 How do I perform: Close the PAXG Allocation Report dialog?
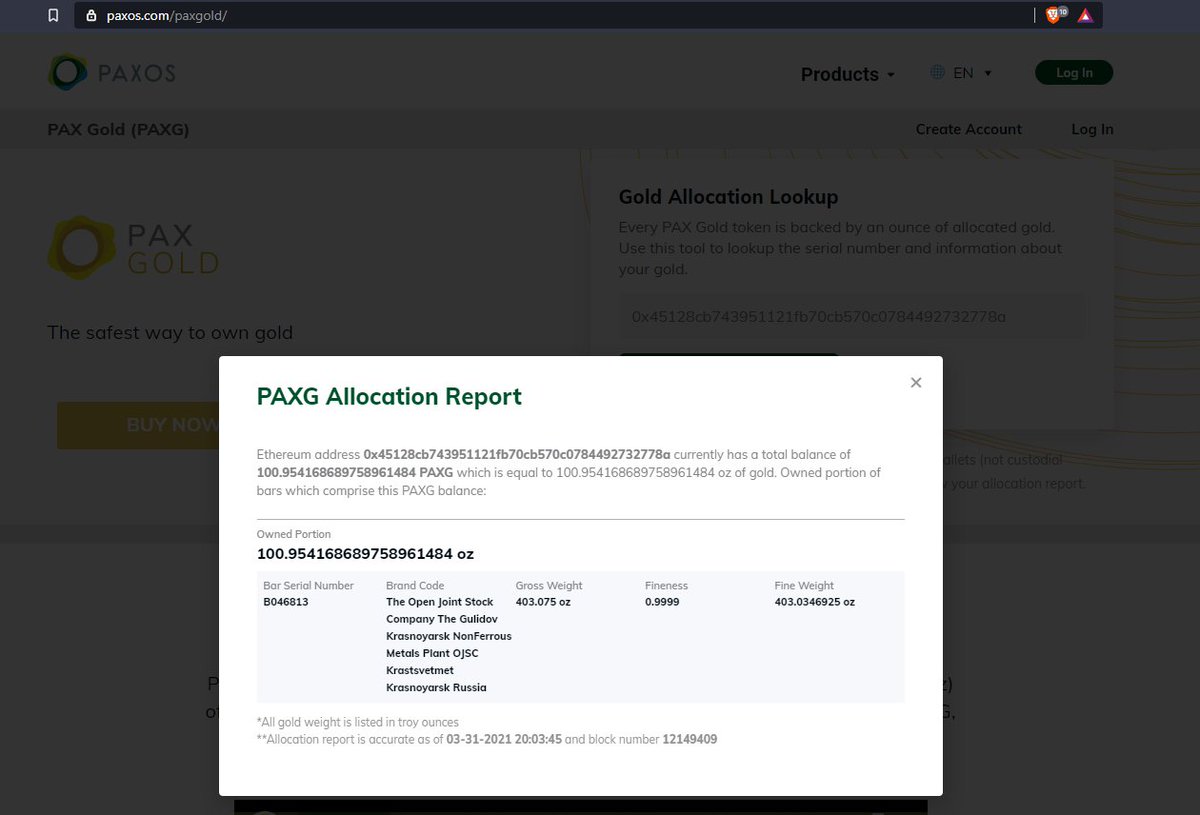[x=916, y=382]
